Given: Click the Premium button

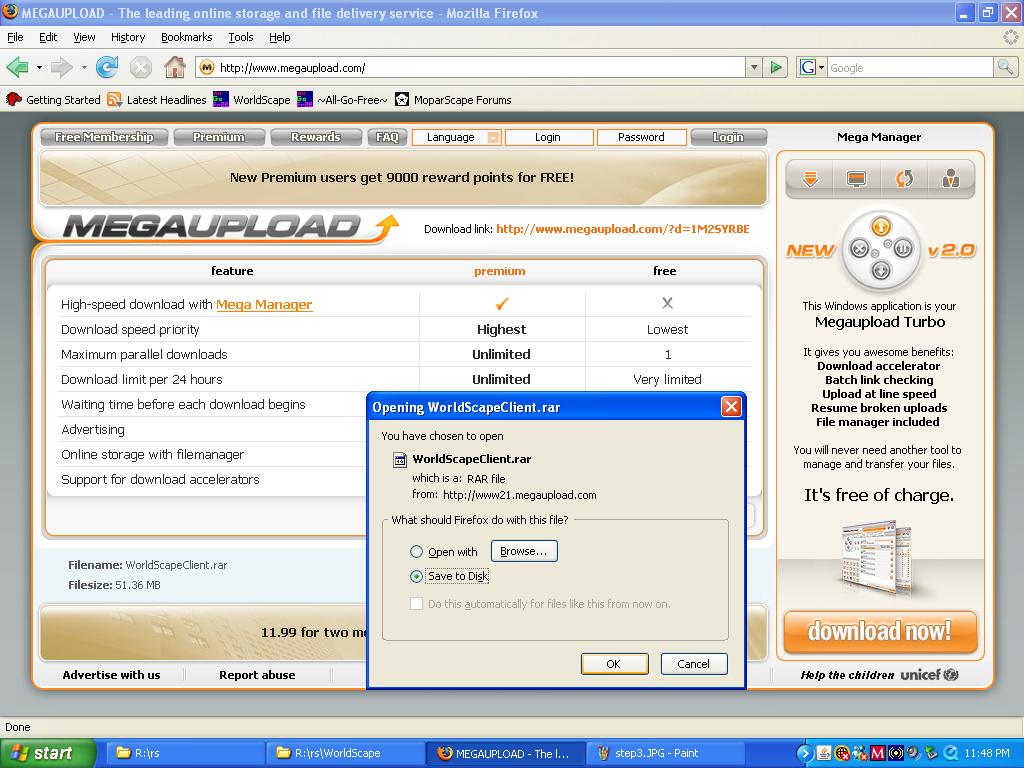Looking at the screenshot, I should (x=219, y=137).
